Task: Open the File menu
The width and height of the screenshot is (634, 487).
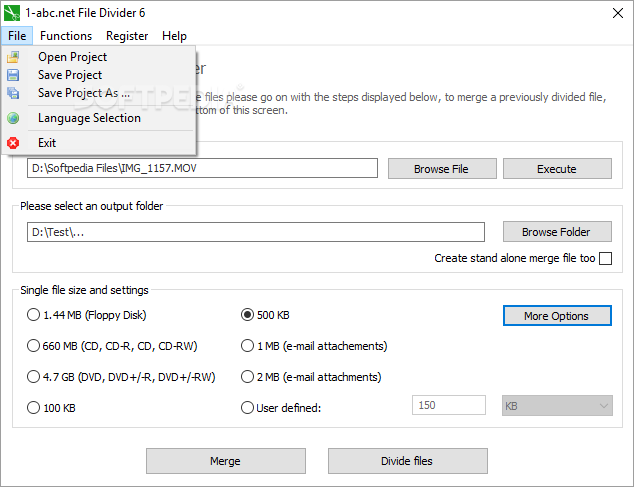Action: [x=17, y=36]
